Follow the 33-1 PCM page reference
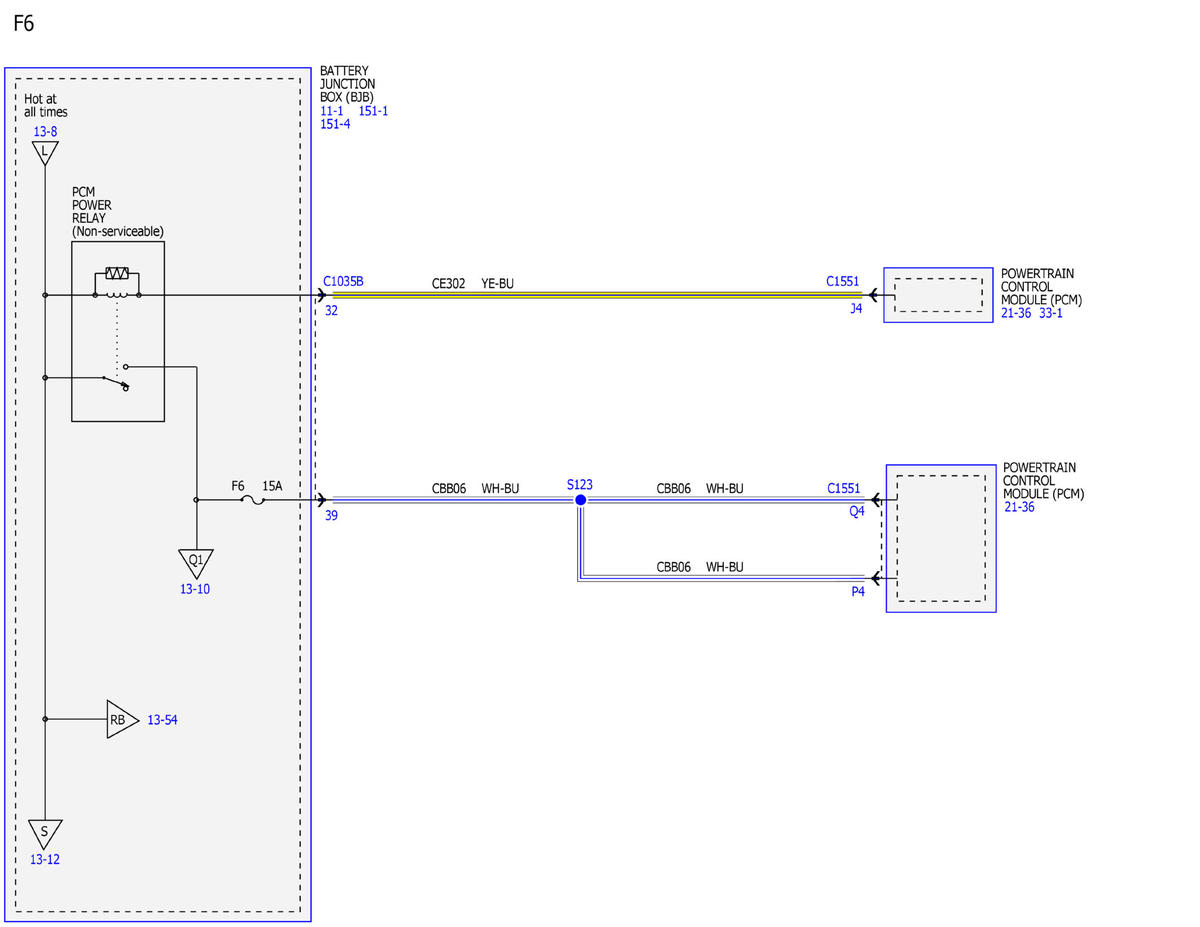Image resolution: width=1200 pixels, height=927 pixels. tap(1052, 313)
